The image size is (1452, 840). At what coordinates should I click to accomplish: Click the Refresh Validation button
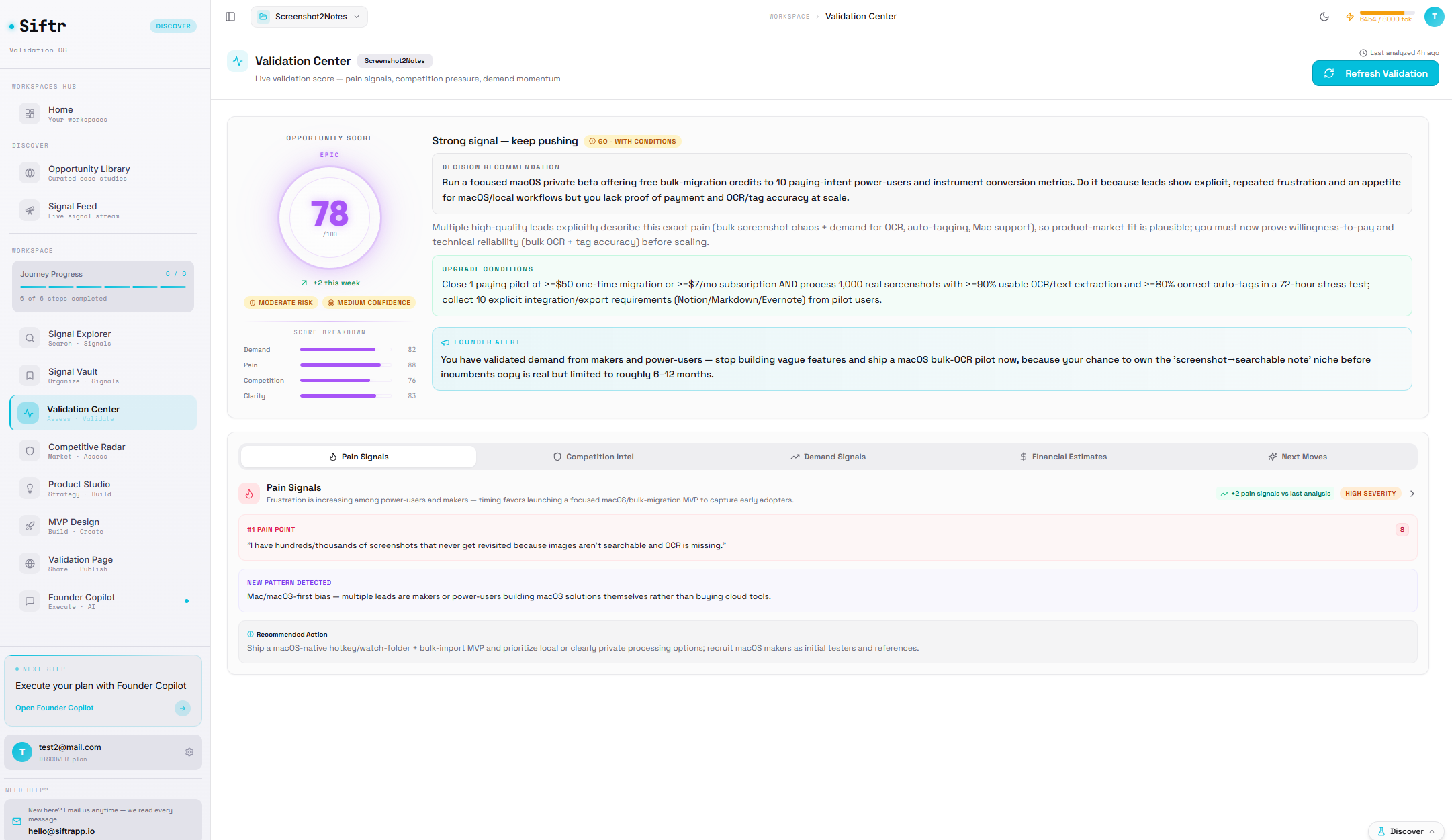[x=1375, y=73]
